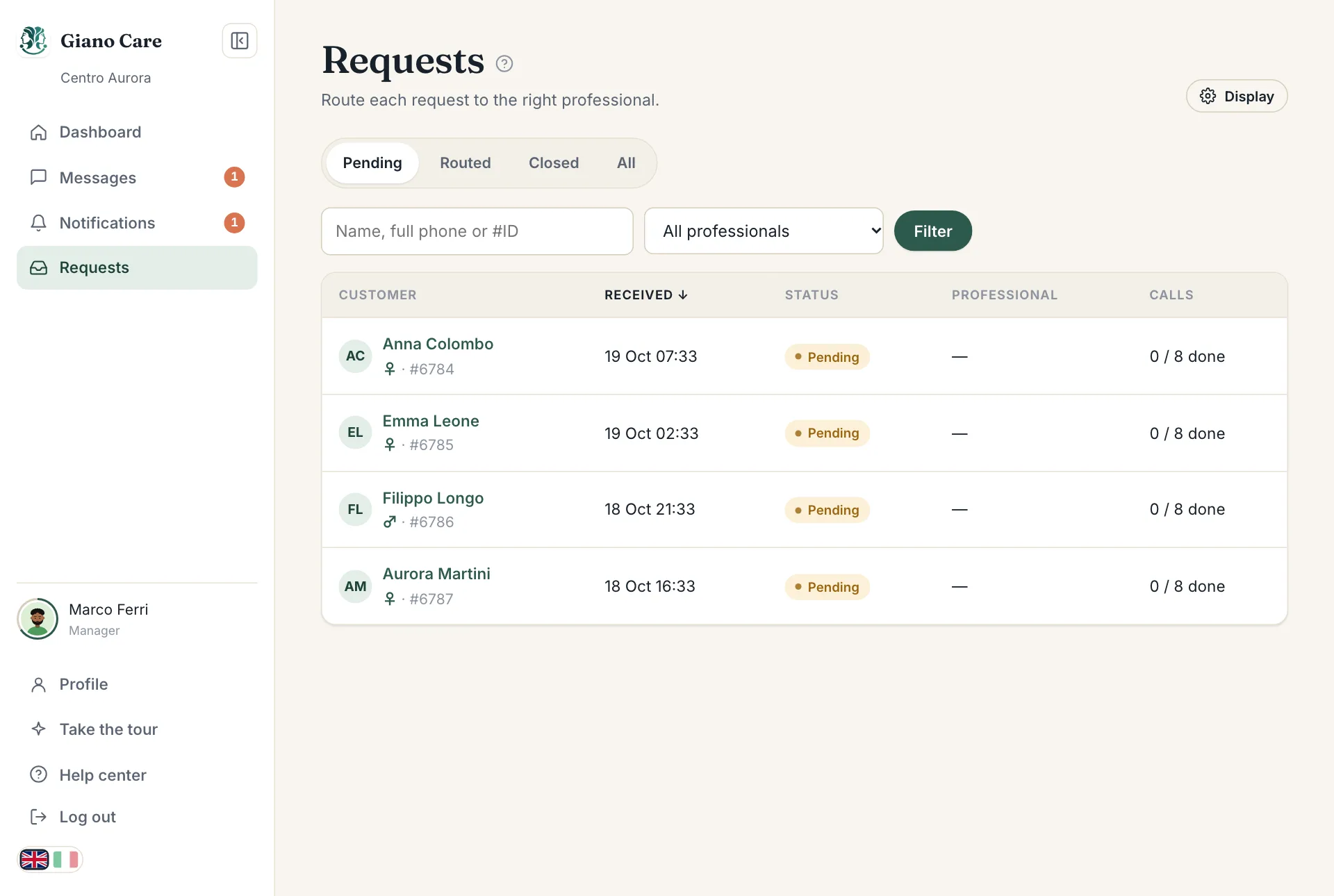Click the Profile person icon

[x=39, y=685]
